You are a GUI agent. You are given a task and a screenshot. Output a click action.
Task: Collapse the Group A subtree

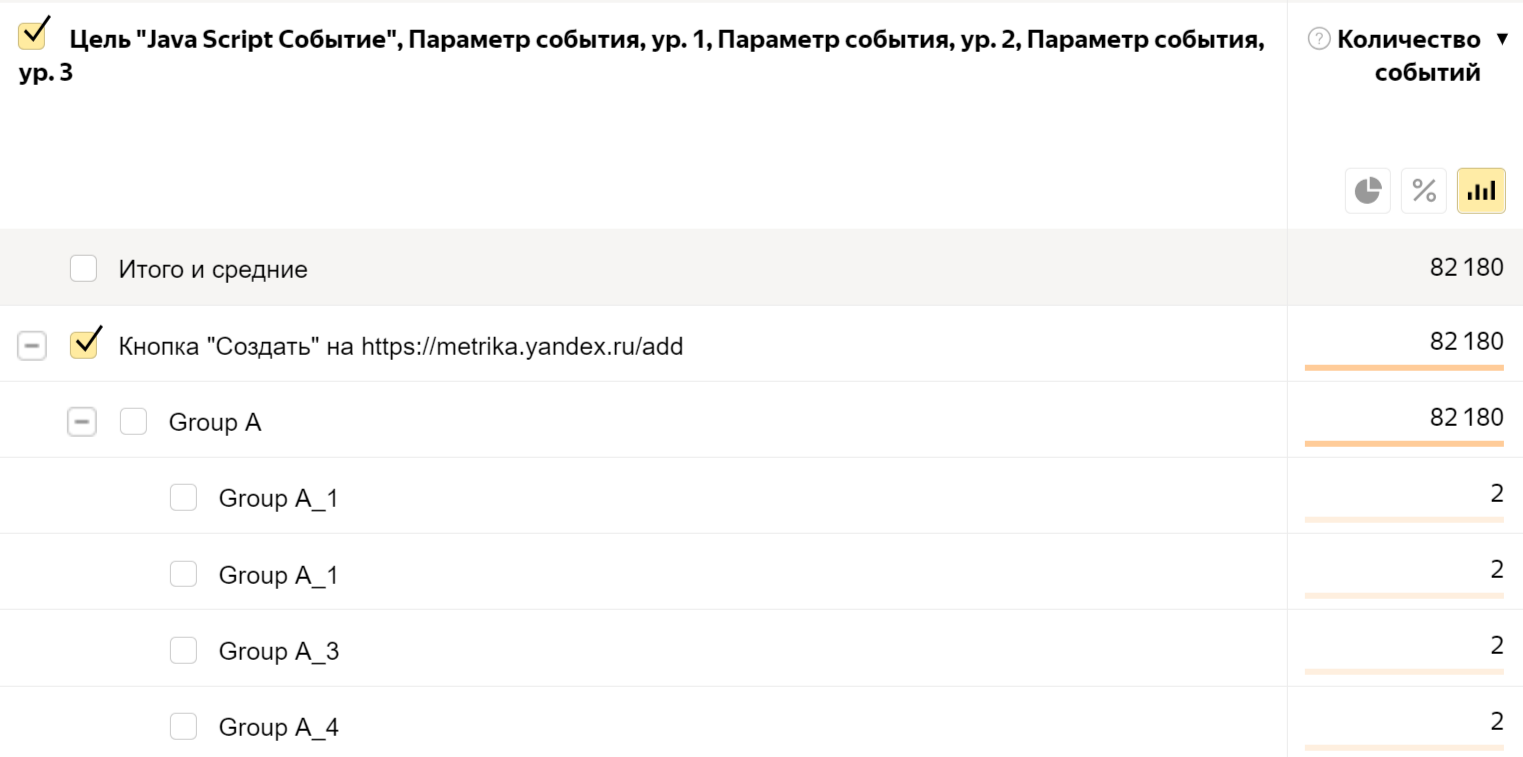pos(82,422)
